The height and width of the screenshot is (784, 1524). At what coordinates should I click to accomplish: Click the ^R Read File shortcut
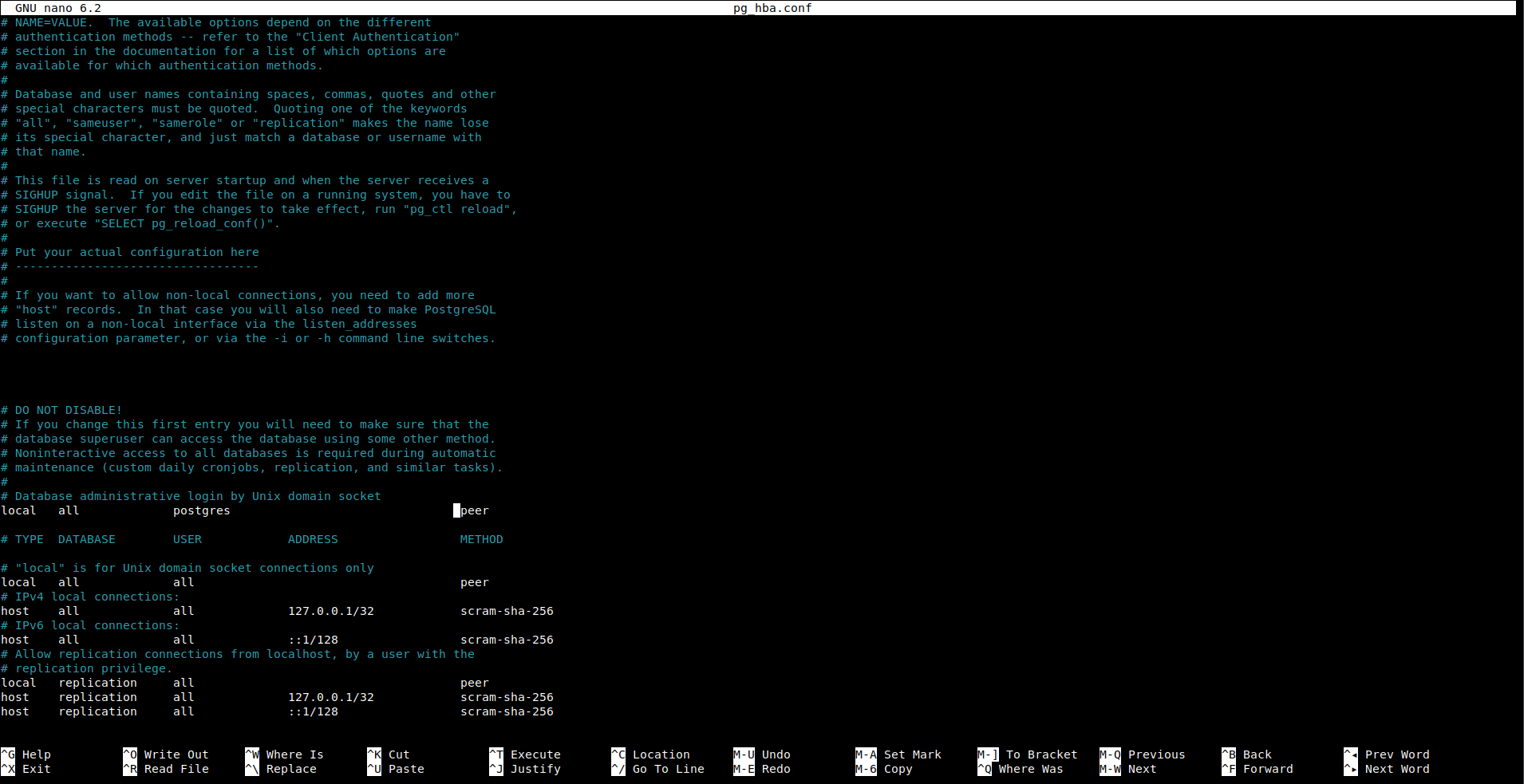pos(166,769)
